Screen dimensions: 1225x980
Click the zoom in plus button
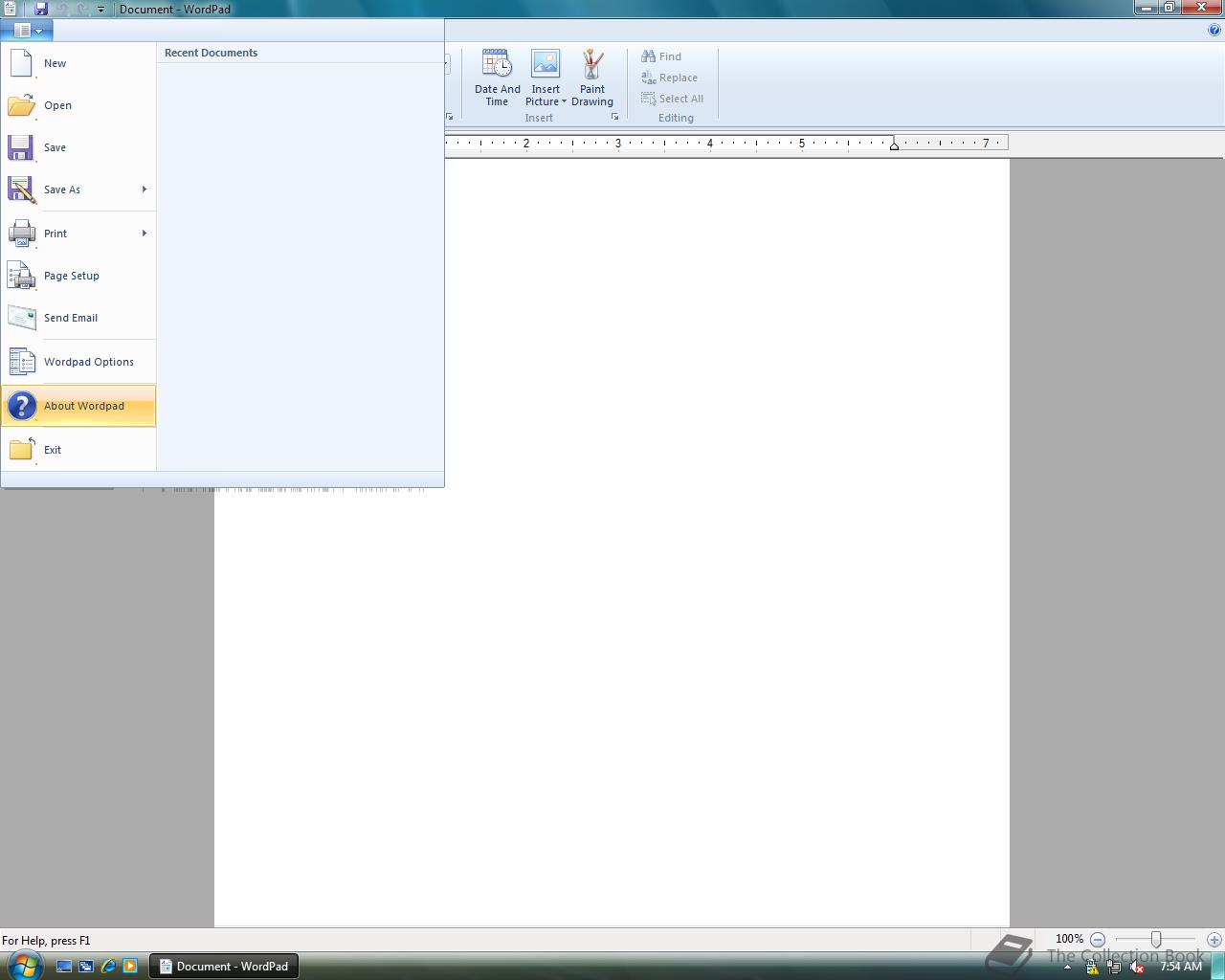(1214, 940)
